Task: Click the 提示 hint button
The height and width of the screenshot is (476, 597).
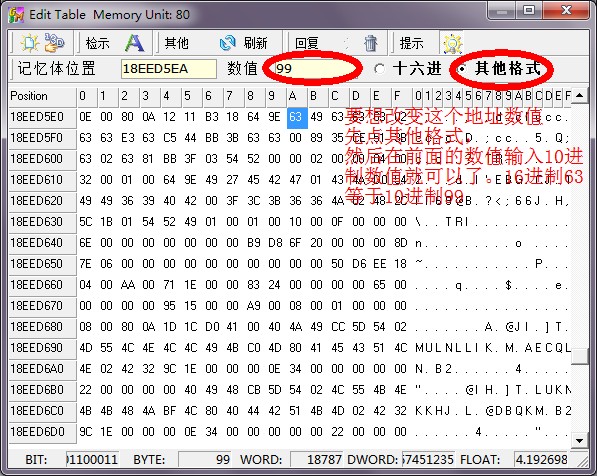Action: pyautogui.click(x=411, y=43)
